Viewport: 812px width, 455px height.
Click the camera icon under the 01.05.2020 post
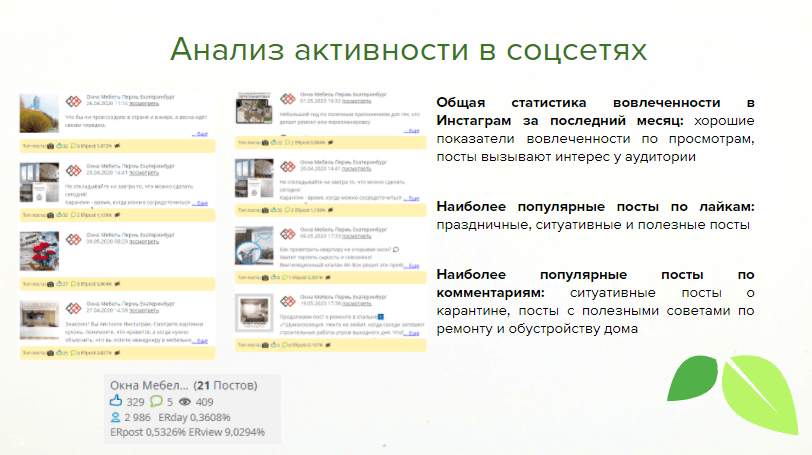(x=265, y=142)
